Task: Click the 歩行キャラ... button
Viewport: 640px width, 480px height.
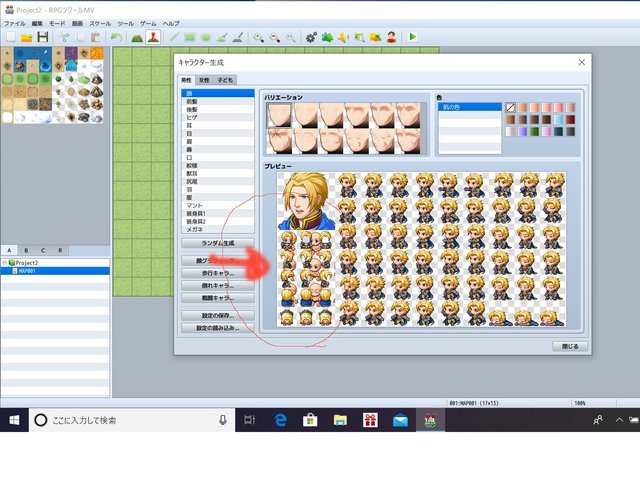Action: tap(218, 273)
